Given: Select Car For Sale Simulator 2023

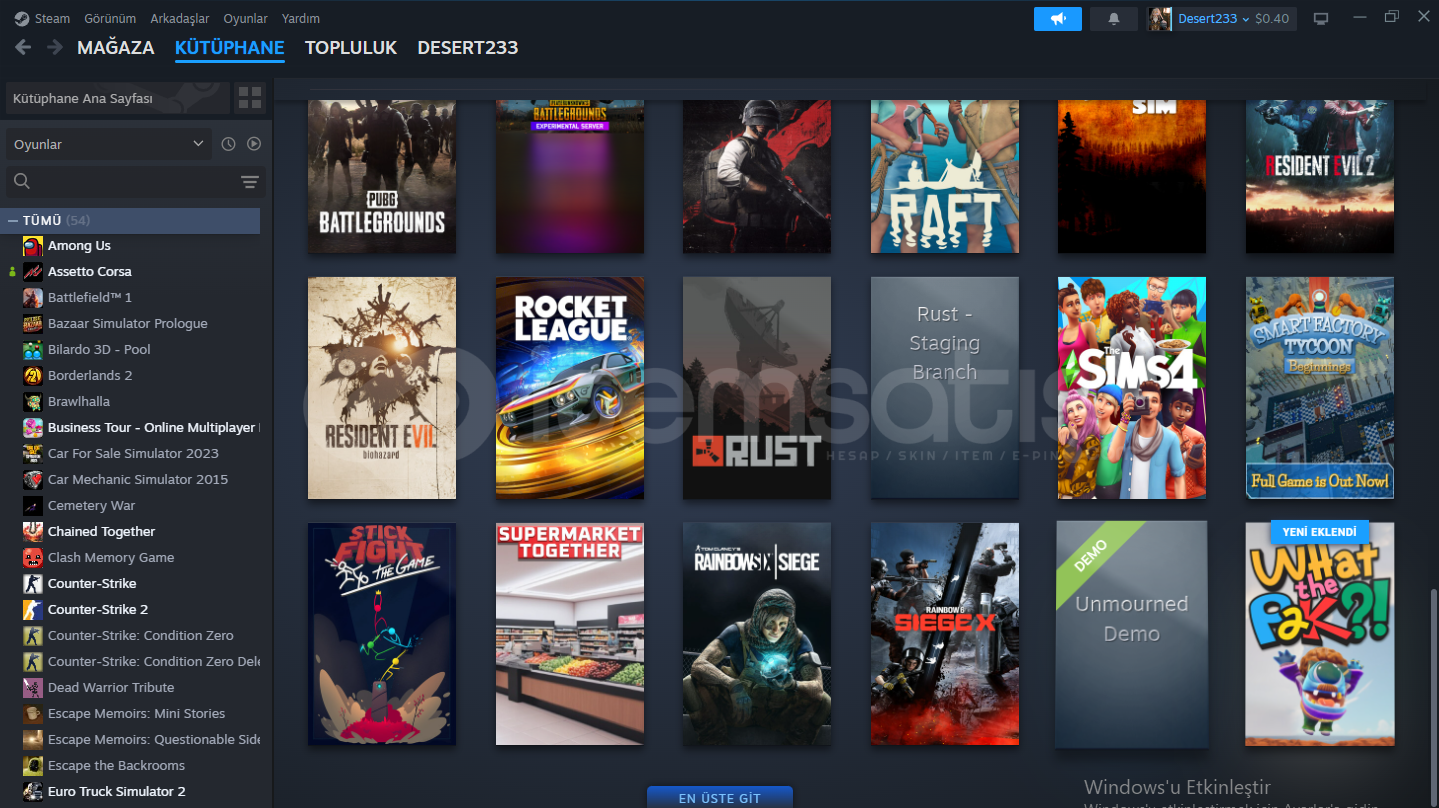Looking at the screenshot, I should pyautogui.click(x=133, y=454).
